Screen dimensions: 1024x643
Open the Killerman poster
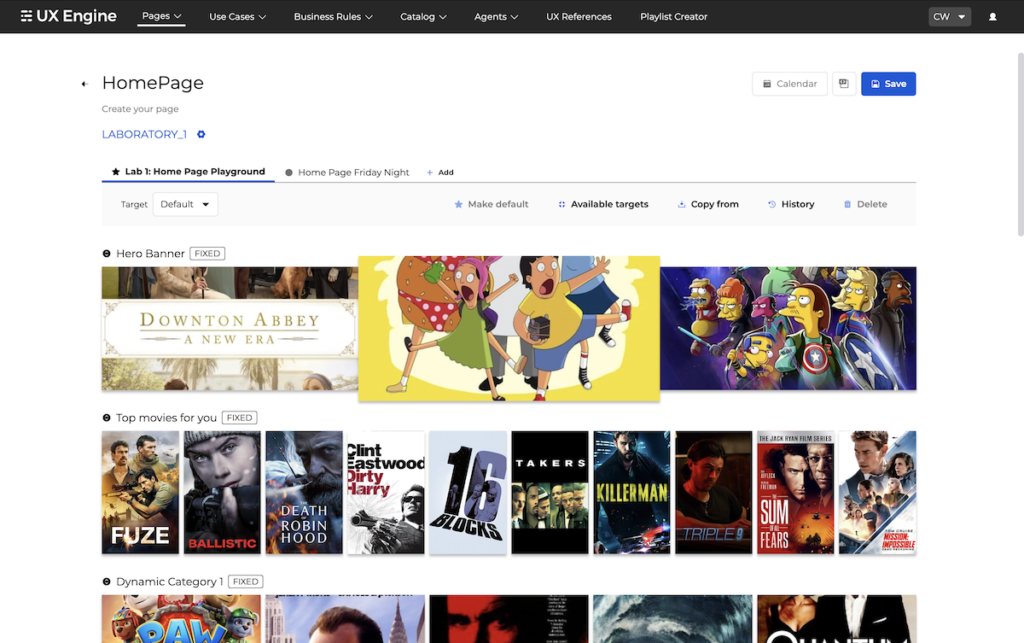632,492
